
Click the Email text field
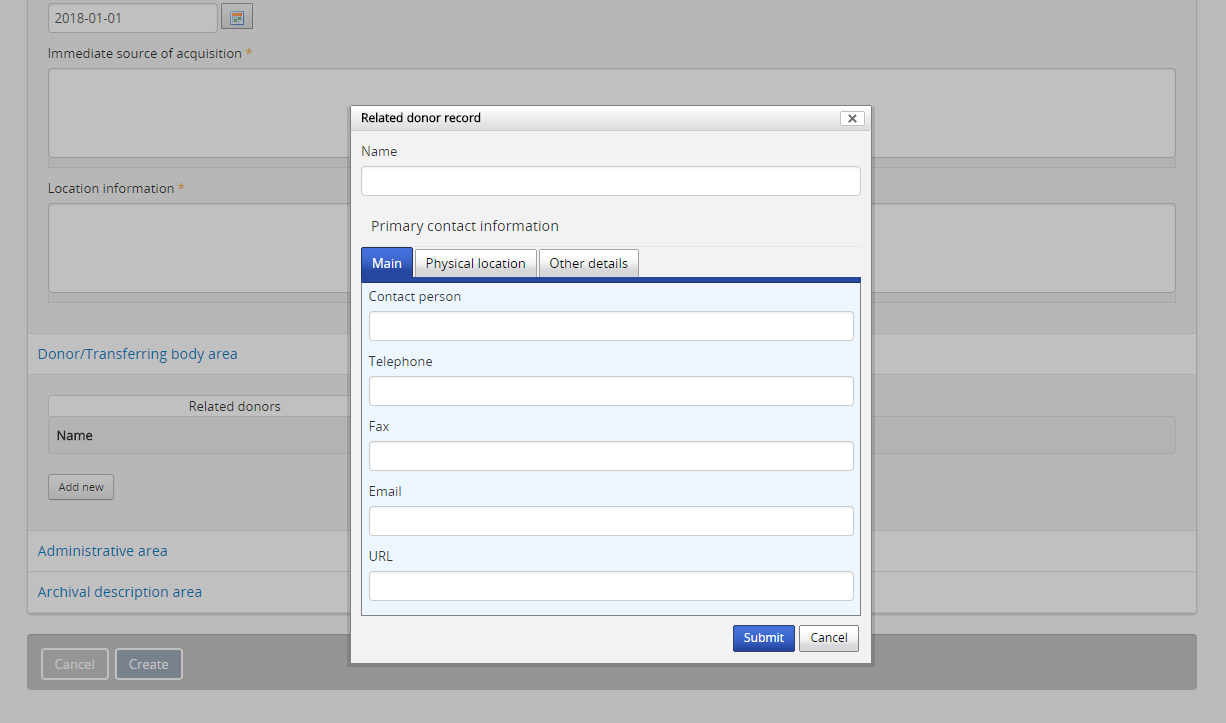point(610,521)
